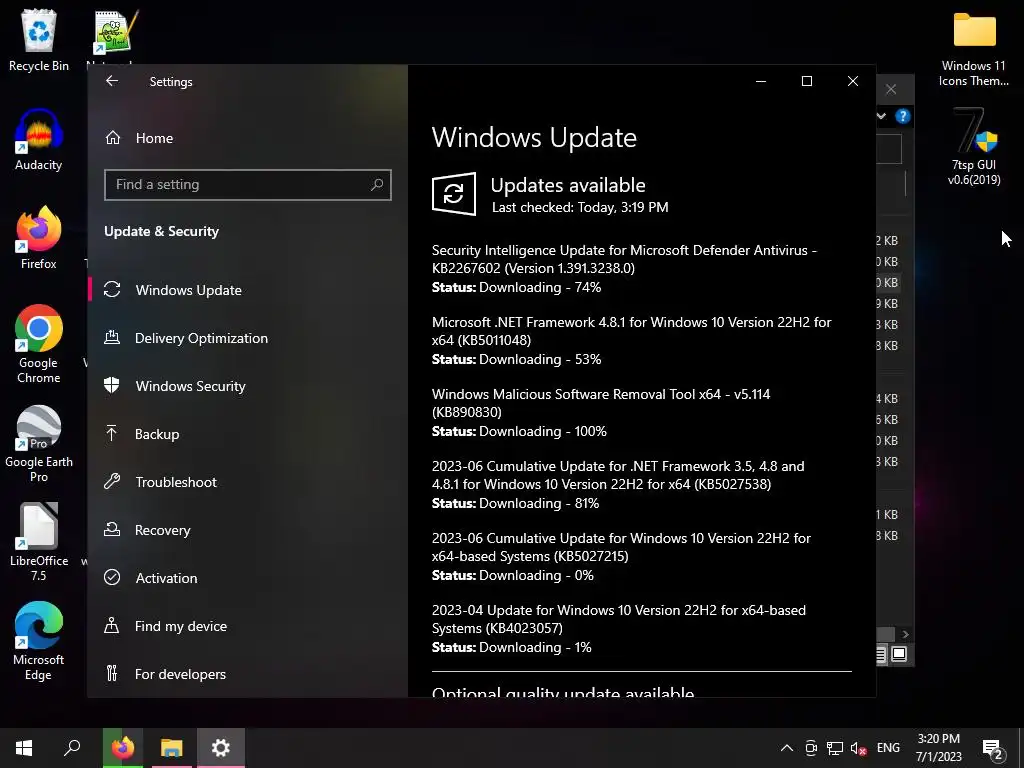The width and height of the screenshot is (1024, 768).
Task: Select the Audacity desktop shortcut
Action: coord(39,140)
